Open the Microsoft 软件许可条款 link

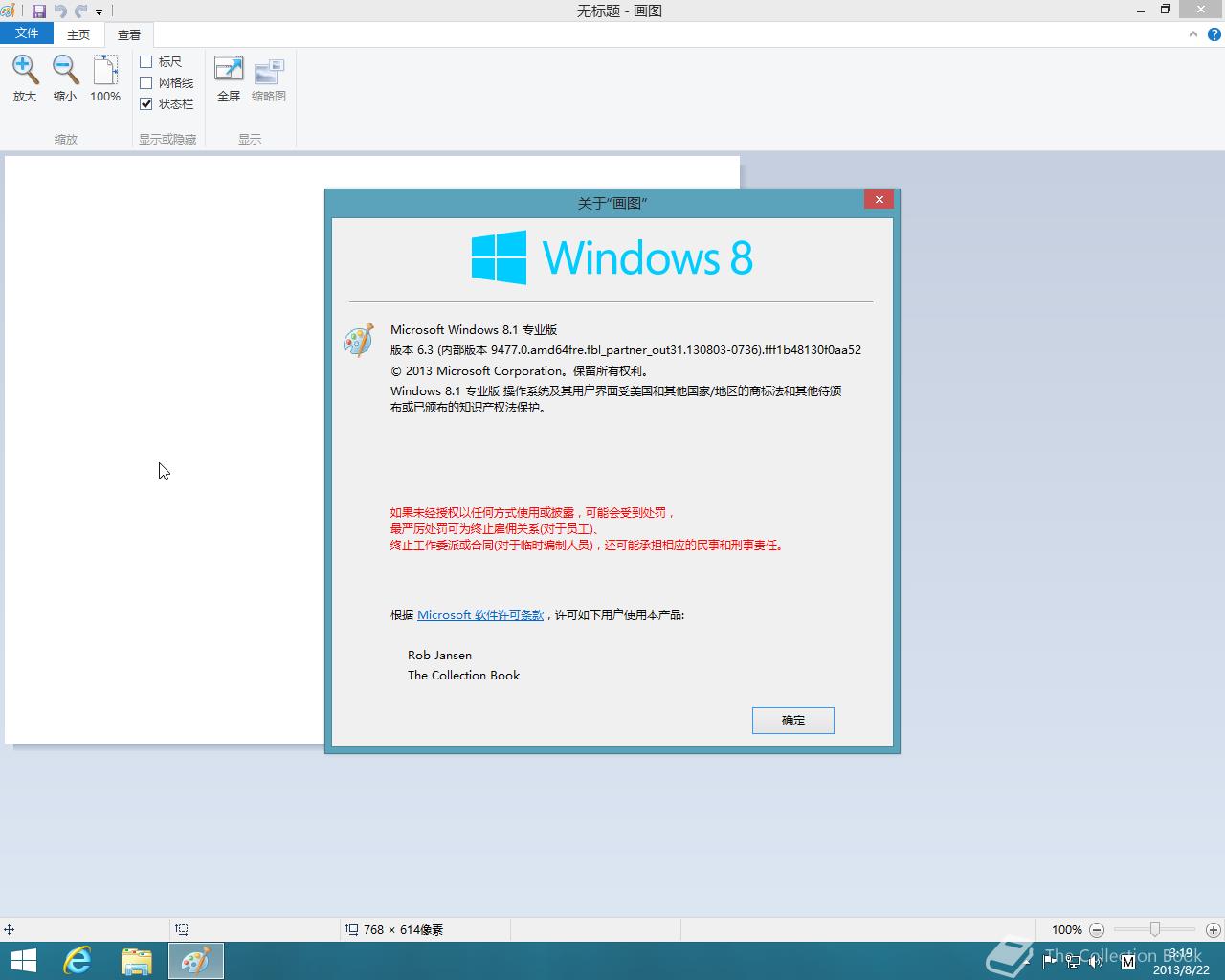tap(480, 614)
